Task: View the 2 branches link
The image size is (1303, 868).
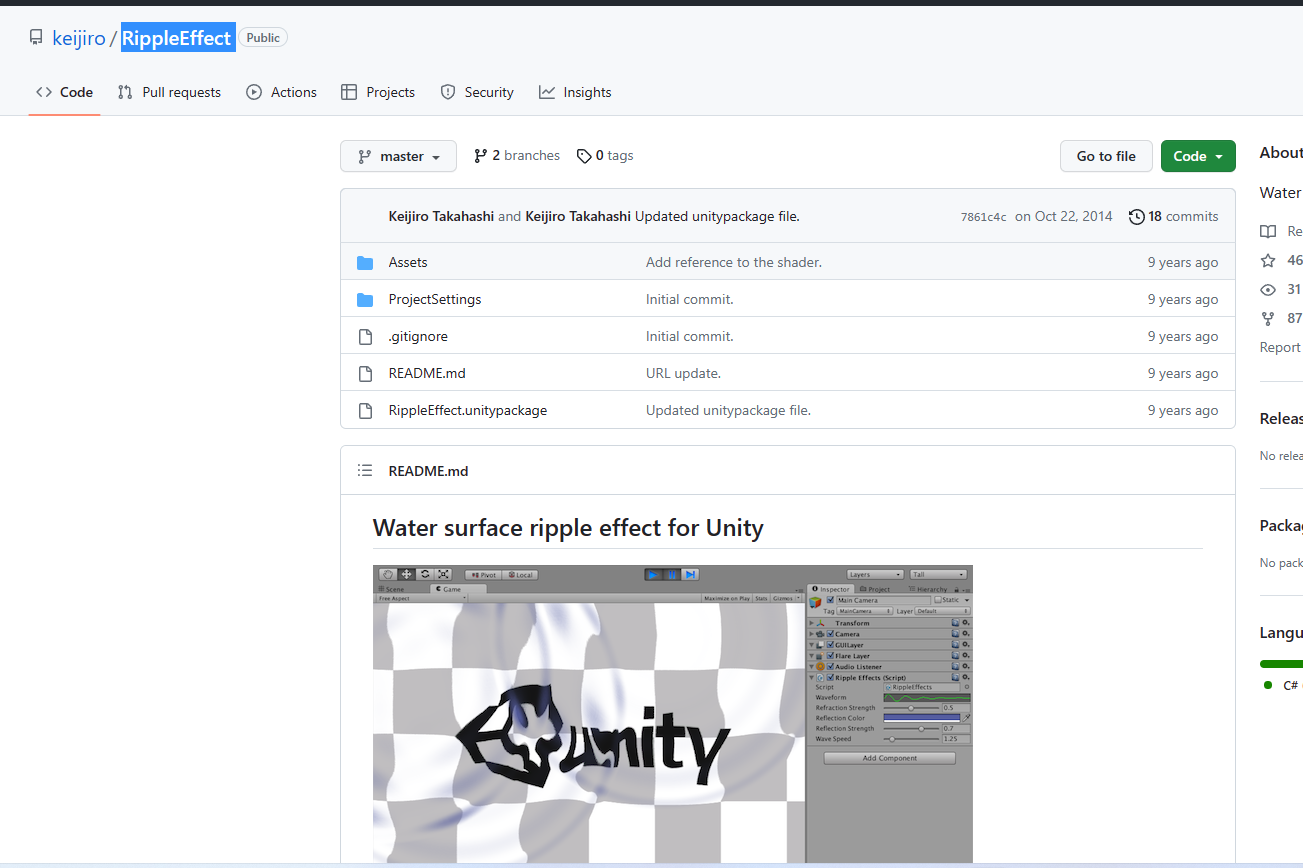Action: point(517,155)
